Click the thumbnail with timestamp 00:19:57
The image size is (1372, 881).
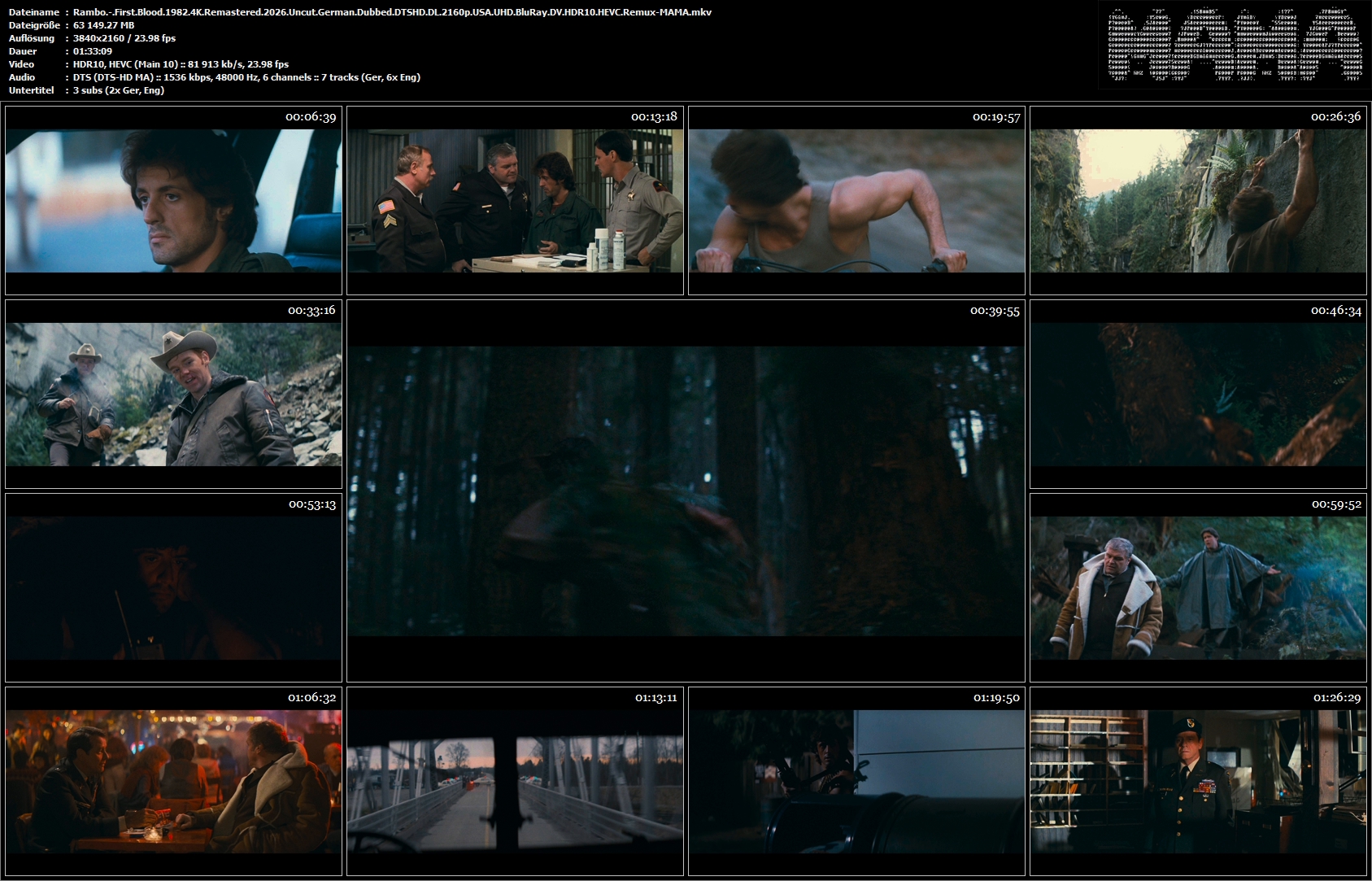pyautogui.click(x=856, y=200)
